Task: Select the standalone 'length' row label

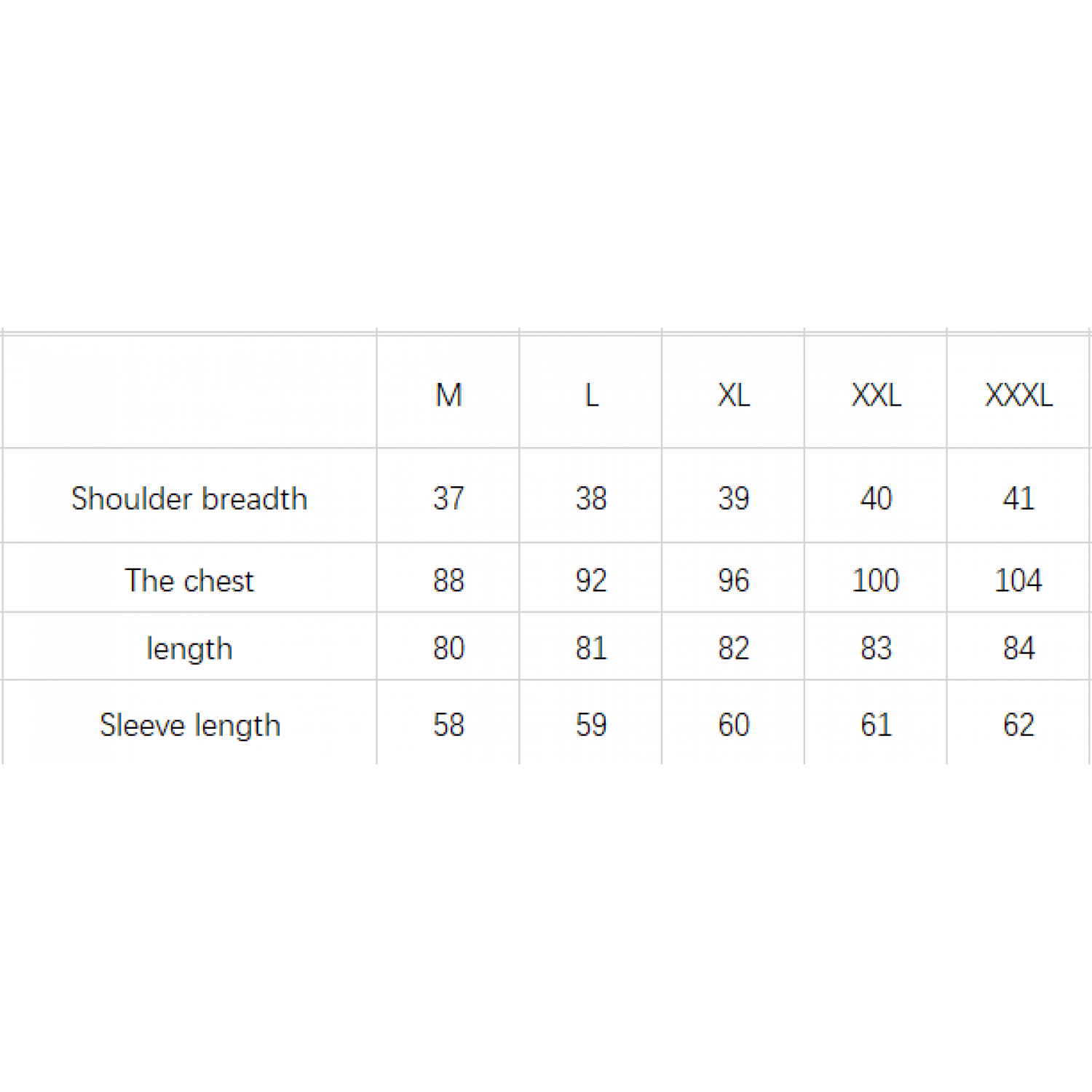Action: pyautogui.click(x=189, y=649)
